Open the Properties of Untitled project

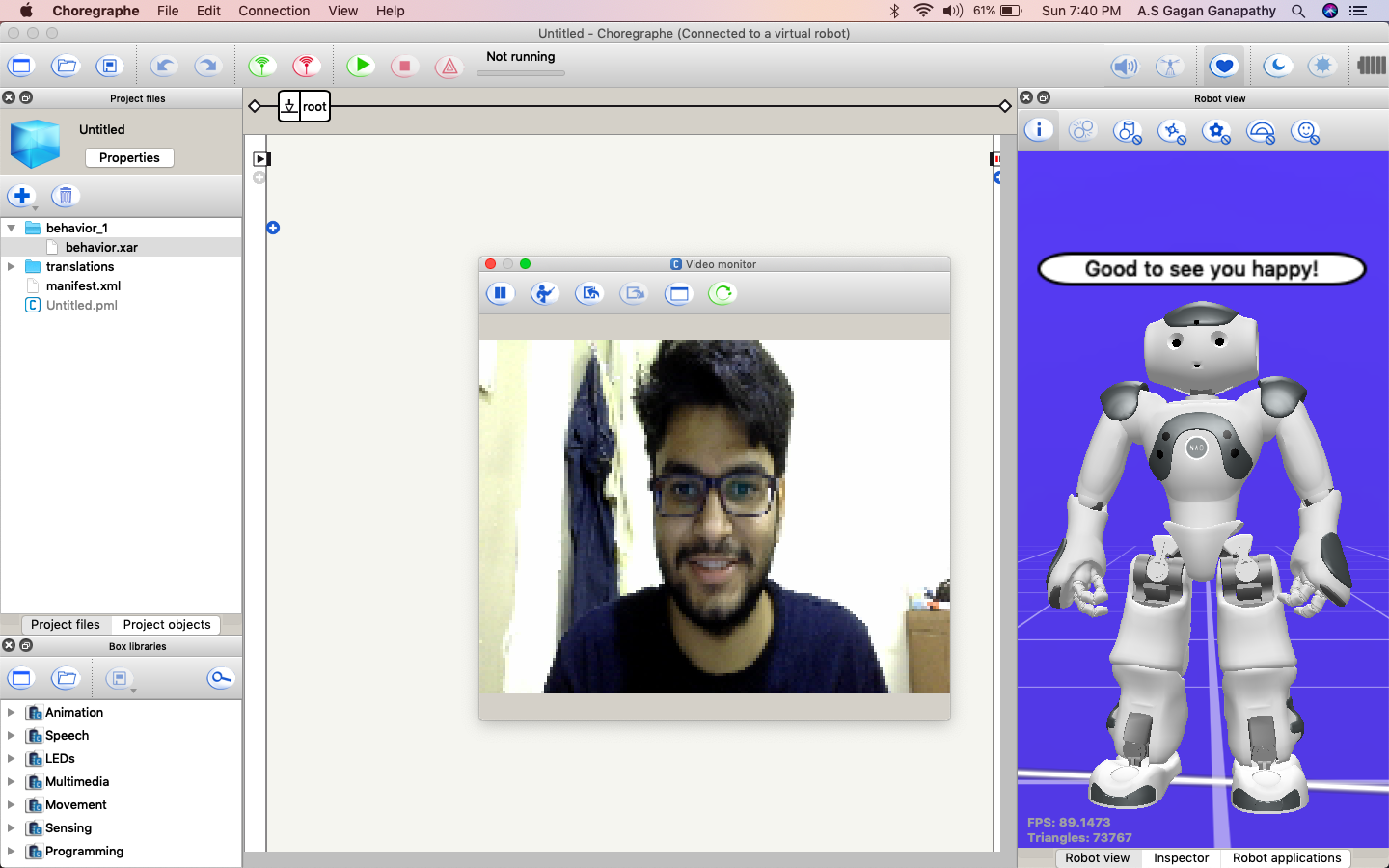(129, 157)
